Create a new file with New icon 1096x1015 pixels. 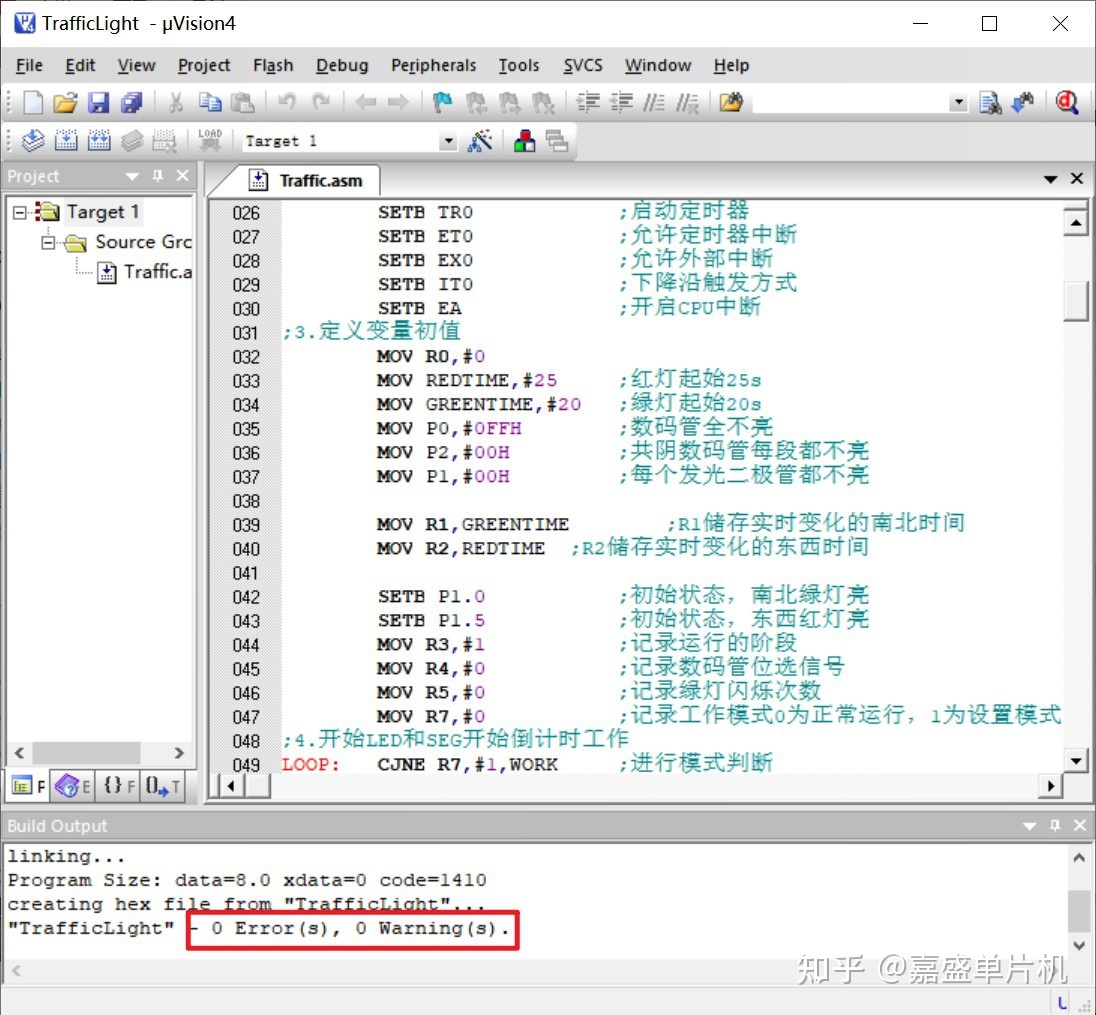(x=33, y=103)
